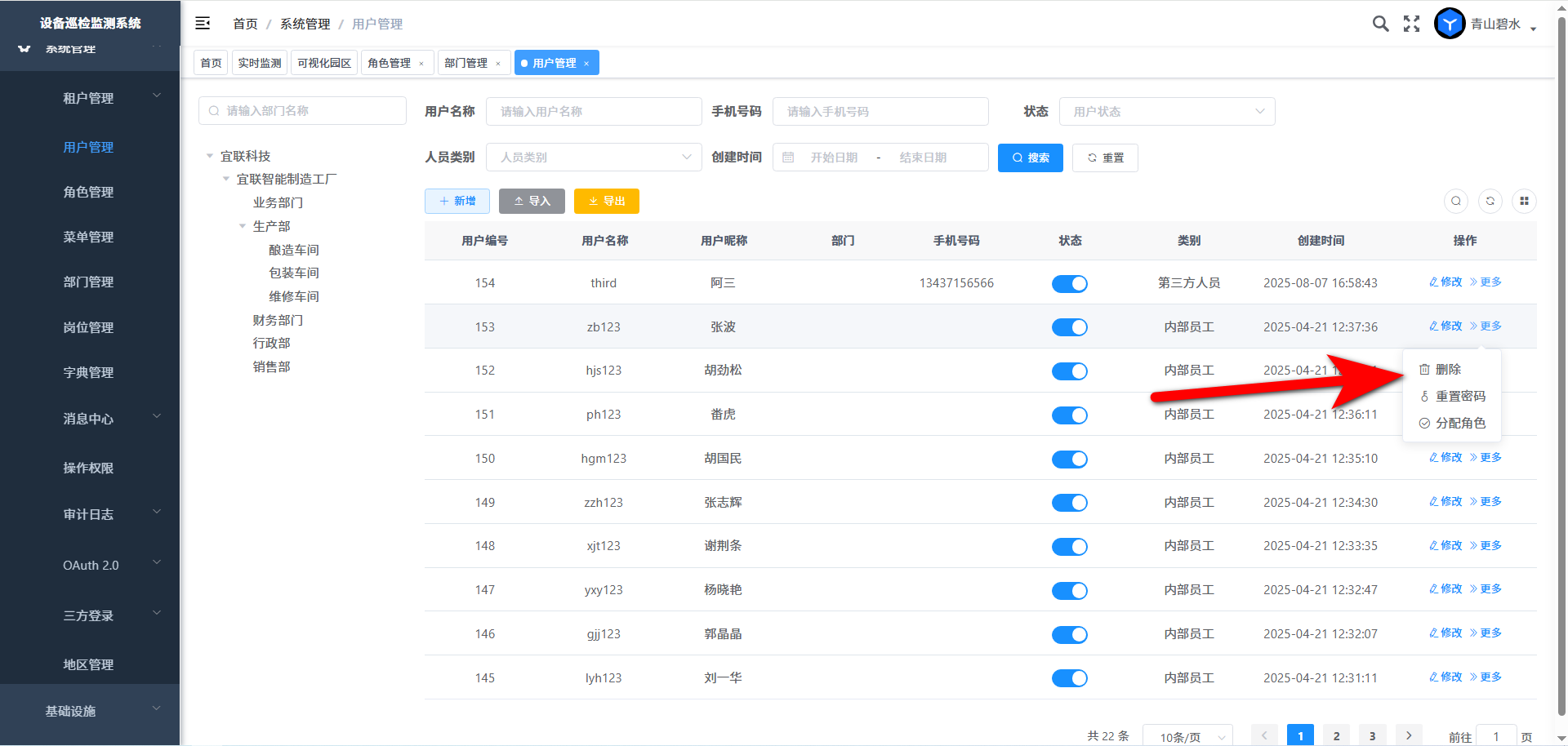Collapse the 生产部 tree node
1568x746 pixels.
(243, 226)
